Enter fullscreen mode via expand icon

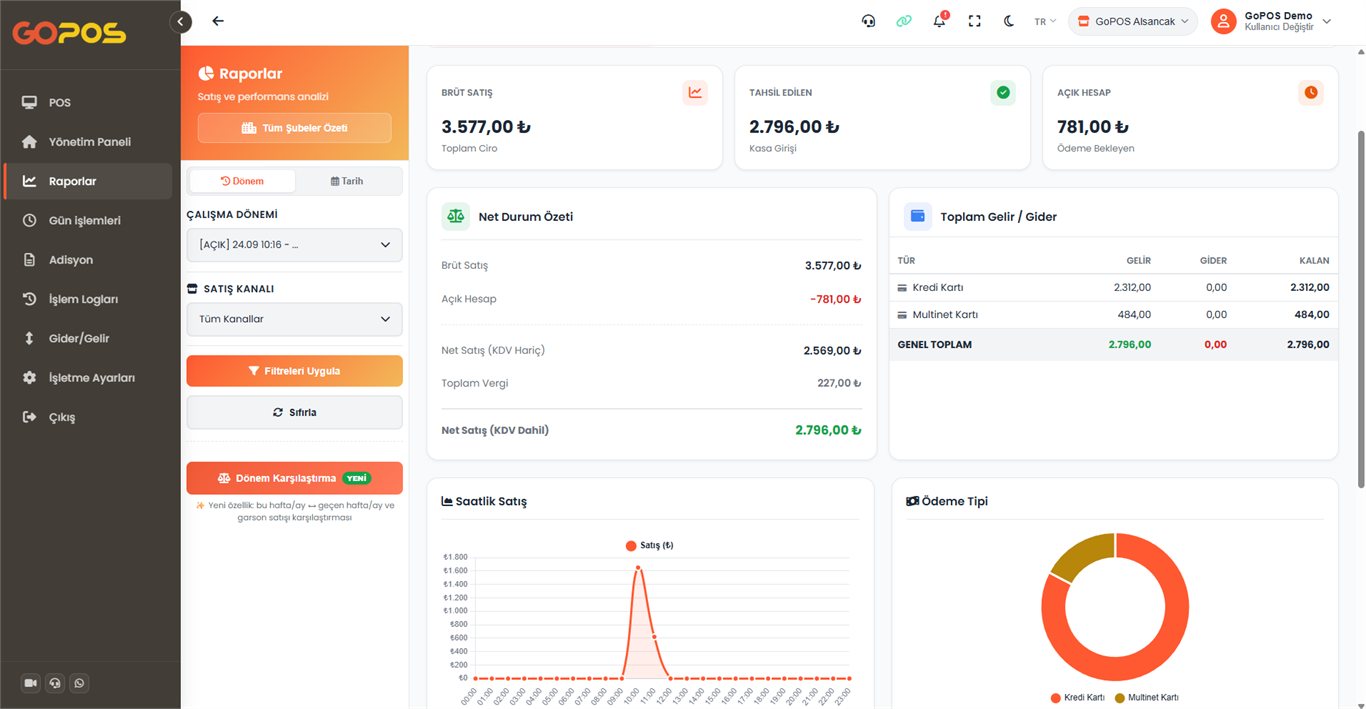click(x=975, y=21)
